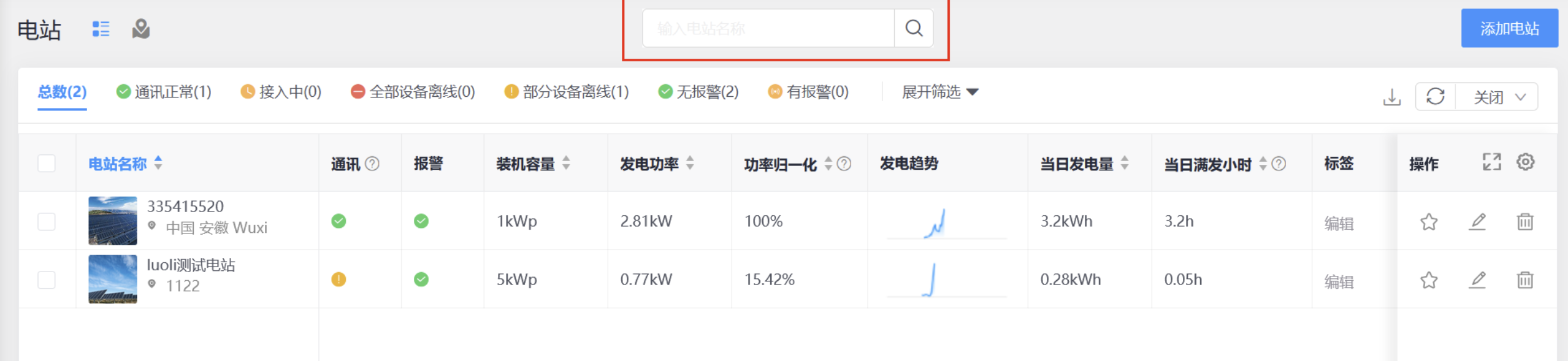Click communication status icon for 335415520
Viewport: 1568px width, 361px height.
tap(338, 221)
